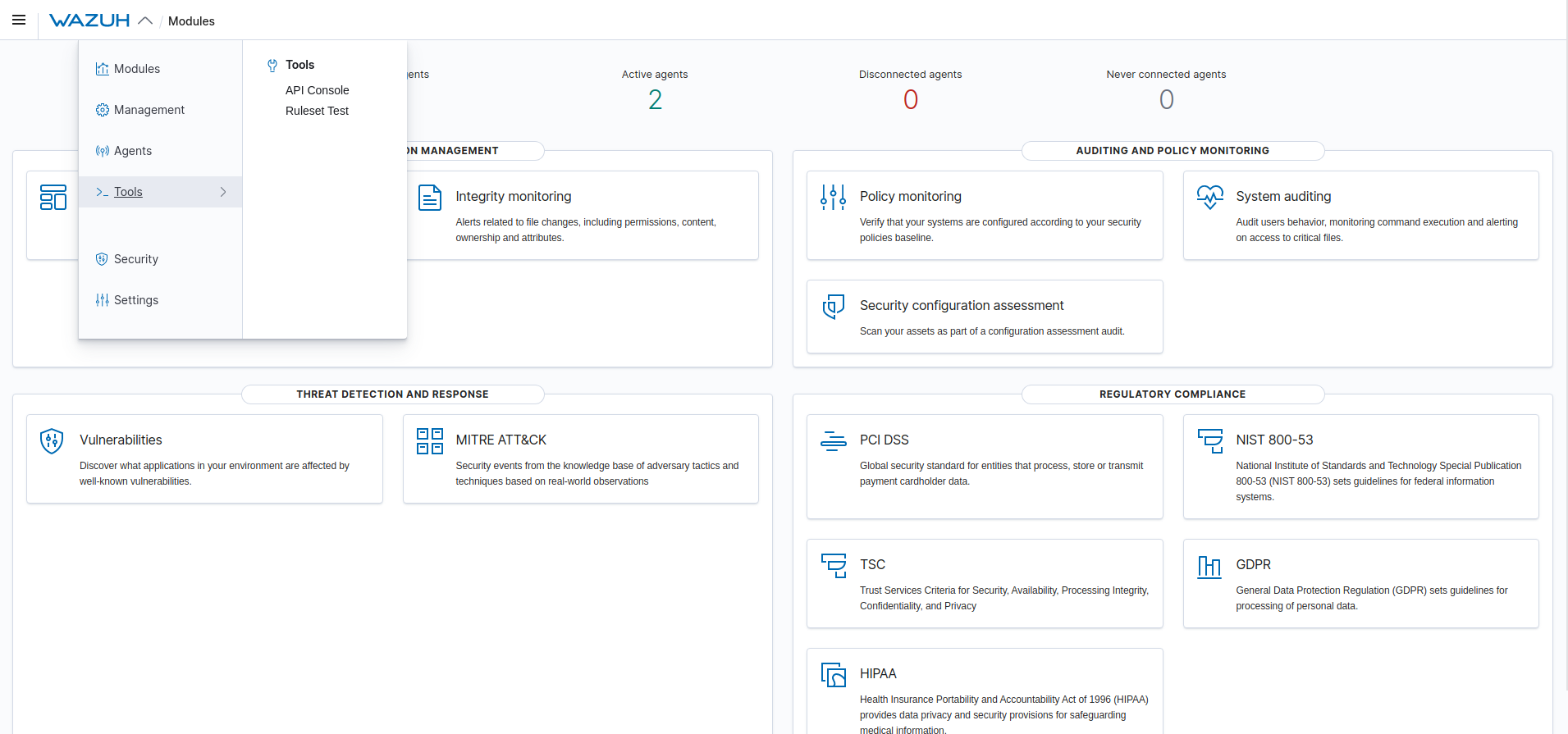
Task: Click the MITRE ATT&CK grid icon
Action: (429, 440)
